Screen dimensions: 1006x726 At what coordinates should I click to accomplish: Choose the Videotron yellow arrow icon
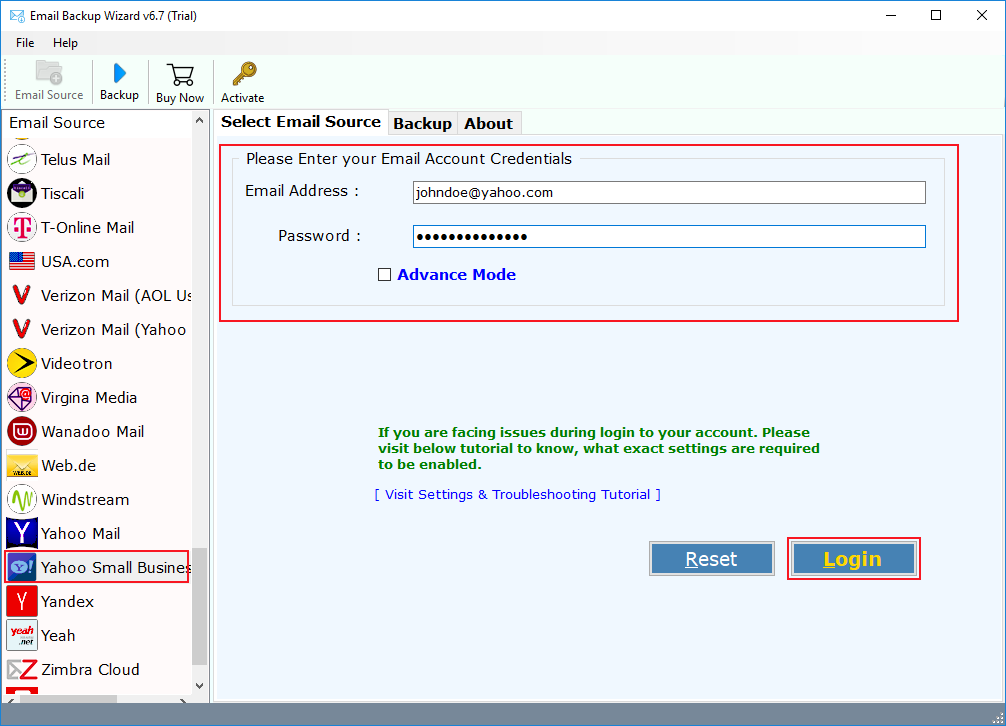[x=22, y=363]
